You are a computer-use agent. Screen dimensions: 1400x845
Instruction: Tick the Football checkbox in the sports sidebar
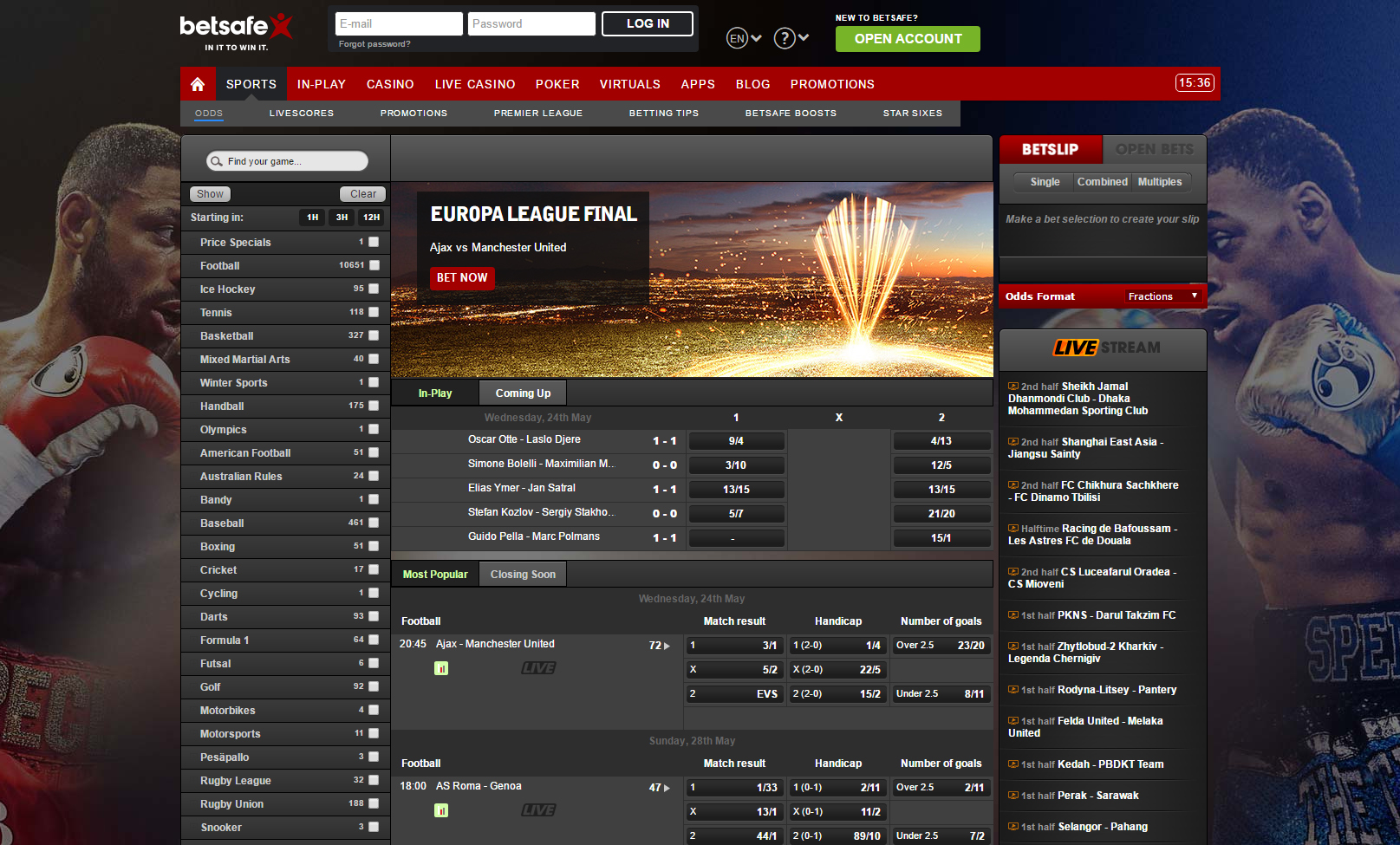372,265
